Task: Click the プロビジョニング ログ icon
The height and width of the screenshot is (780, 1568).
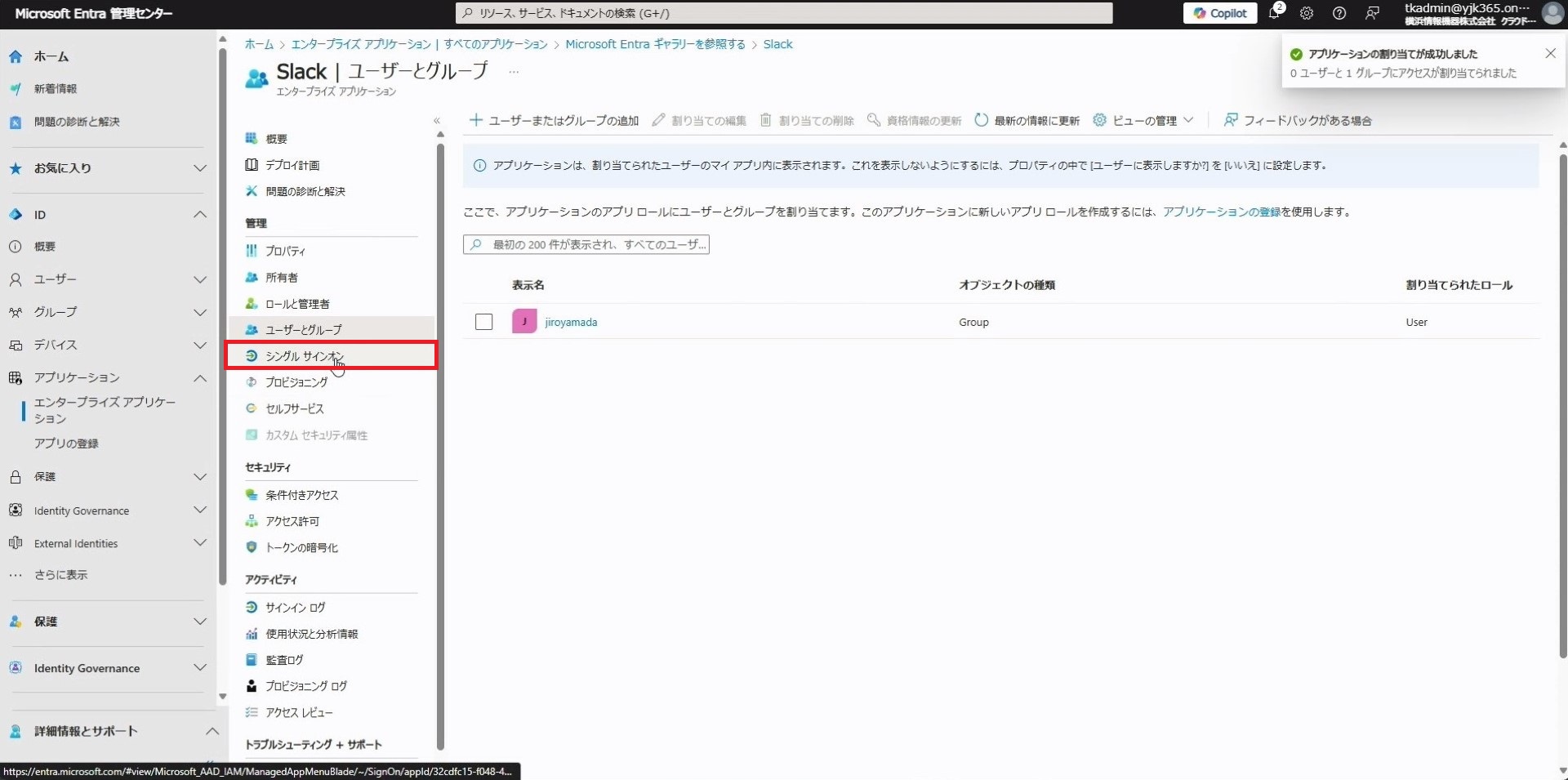Action: (x=252, y=686)
